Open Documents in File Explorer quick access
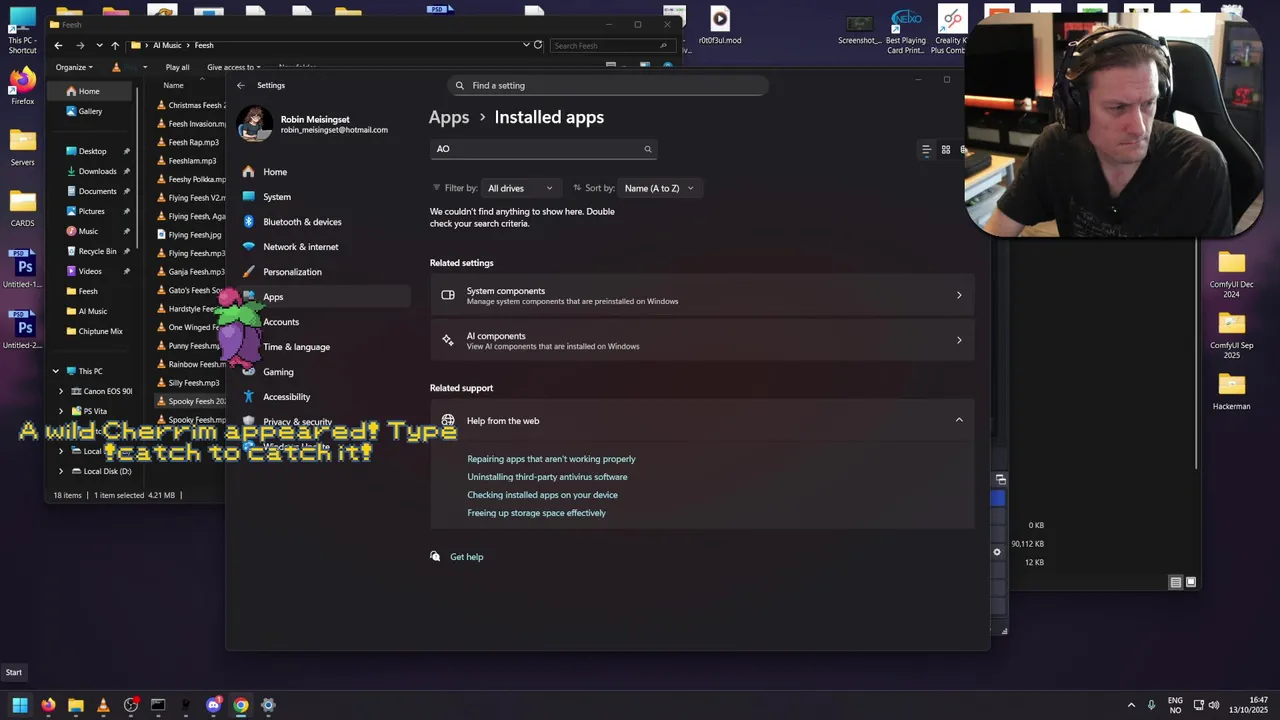This screenshot has width=1280, height=720. coord(97,191)
